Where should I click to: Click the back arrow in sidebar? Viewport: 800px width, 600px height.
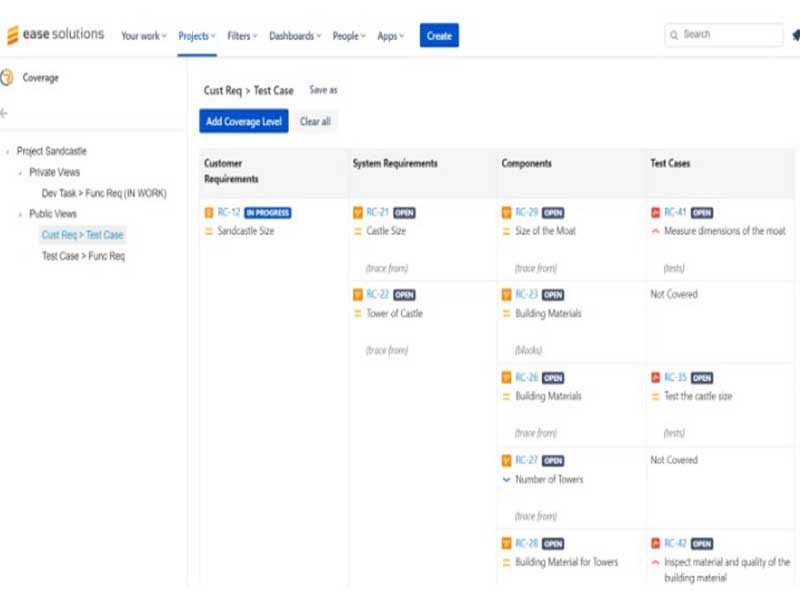click(5, 113)
